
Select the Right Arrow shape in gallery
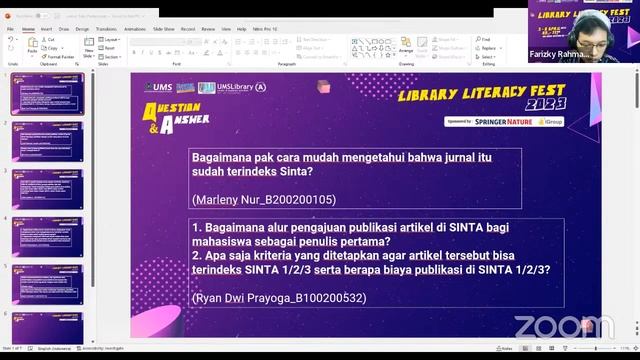point(374,48)
